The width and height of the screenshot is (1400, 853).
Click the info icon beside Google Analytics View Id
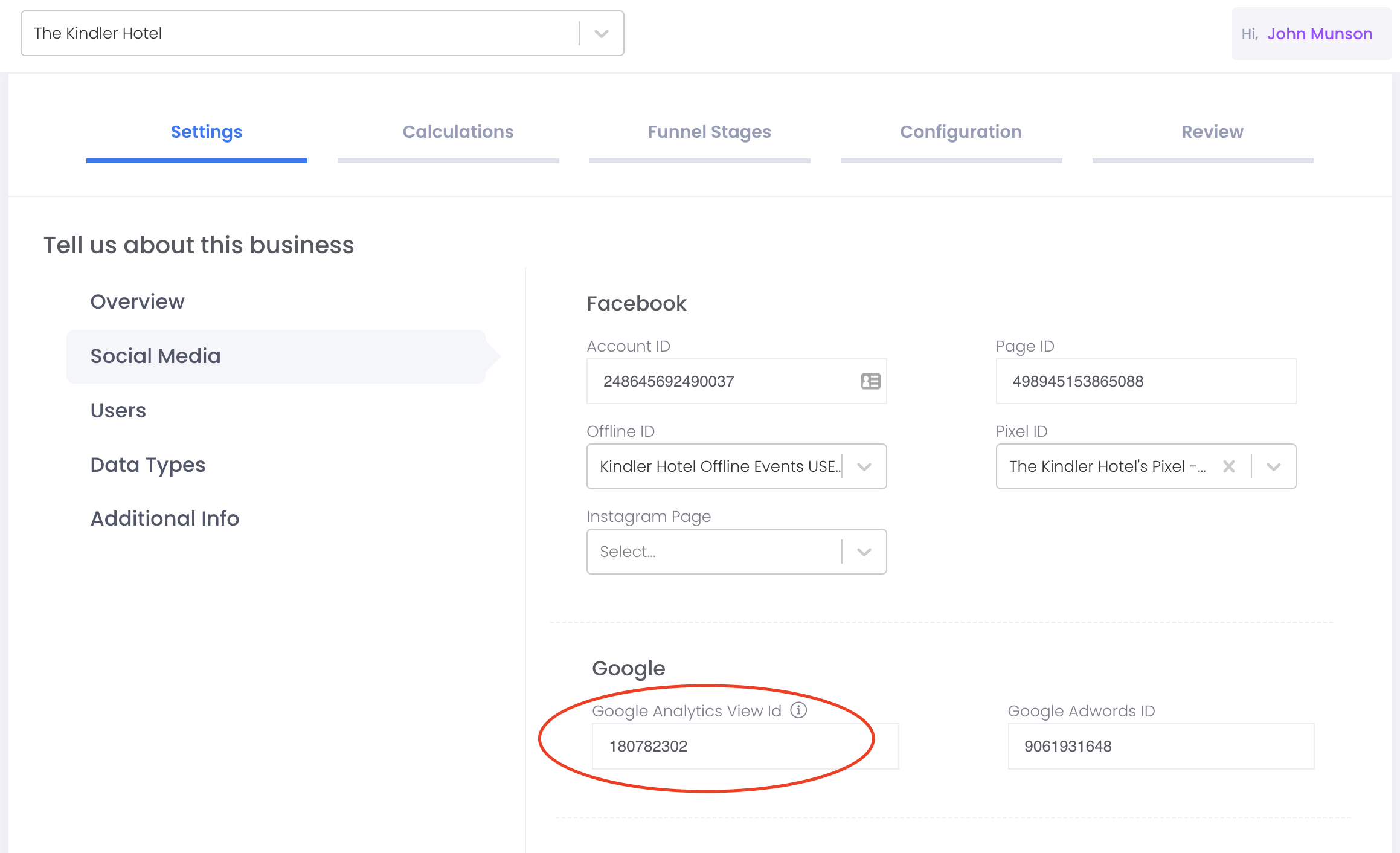(798, 710)
